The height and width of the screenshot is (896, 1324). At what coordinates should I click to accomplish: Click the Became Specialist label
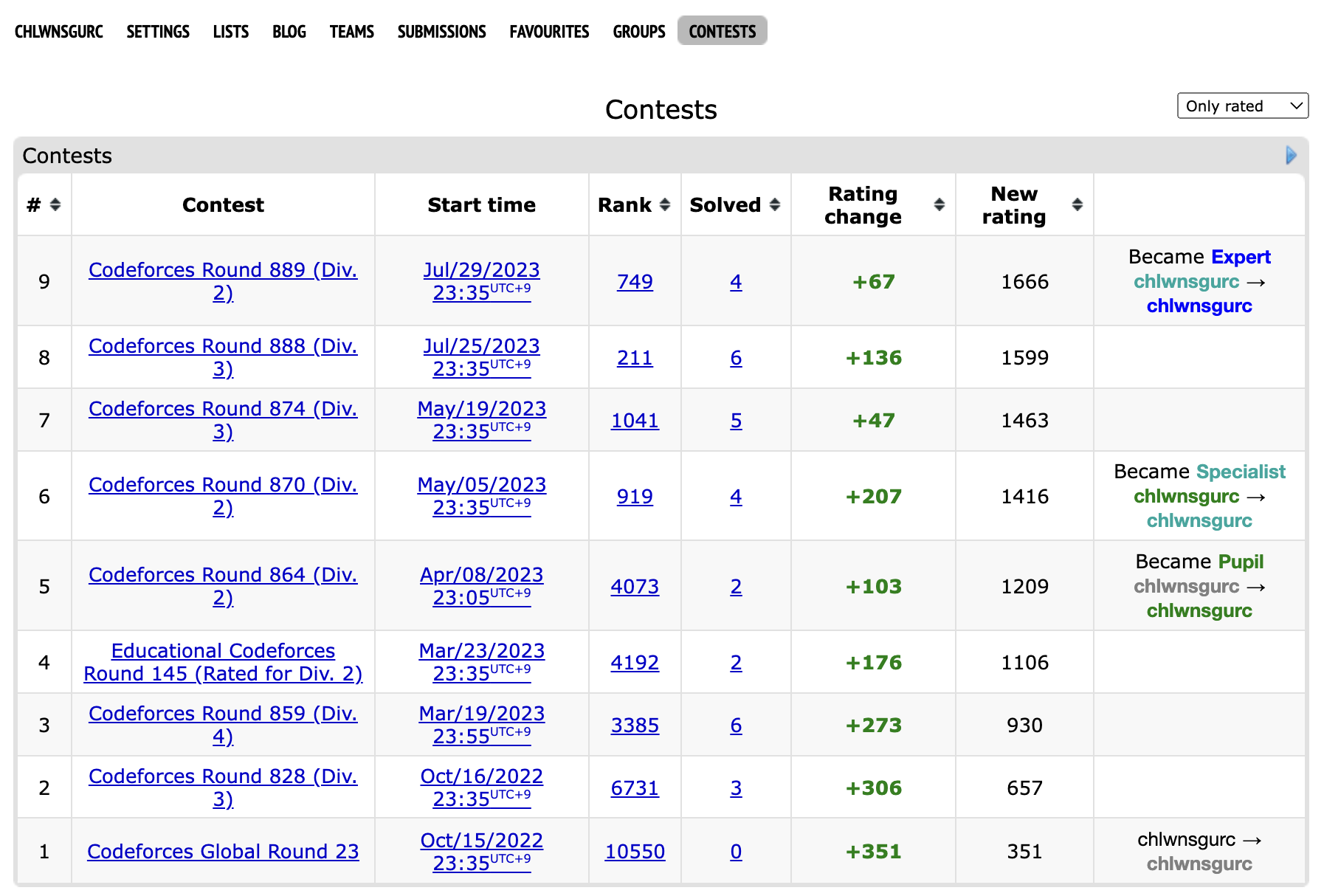(1199, 471)
